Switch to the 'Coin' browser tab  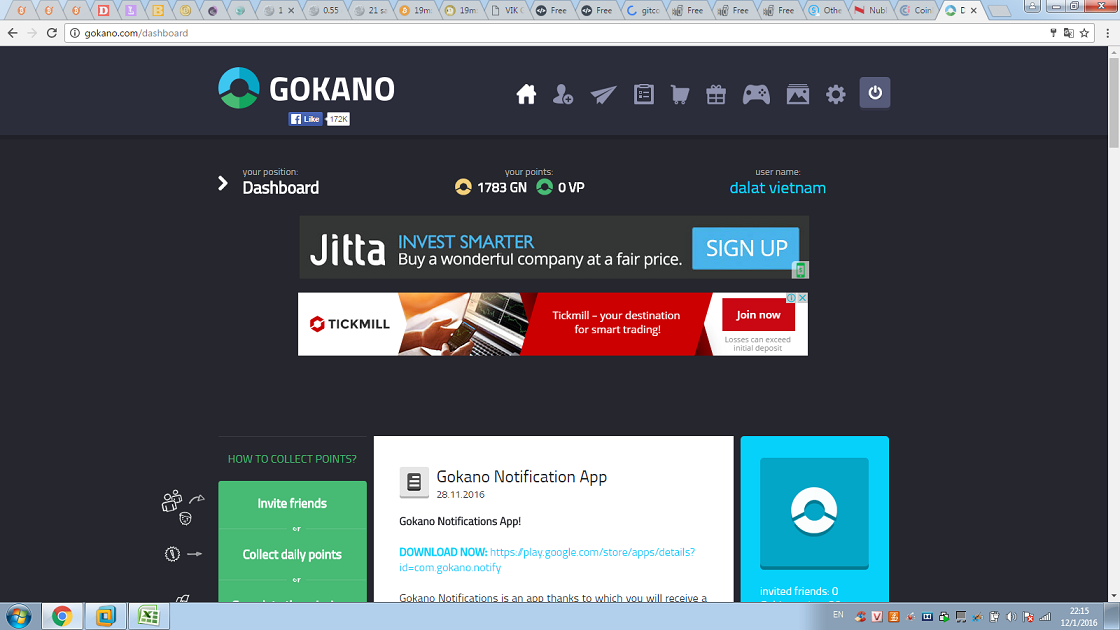point(918,11)
